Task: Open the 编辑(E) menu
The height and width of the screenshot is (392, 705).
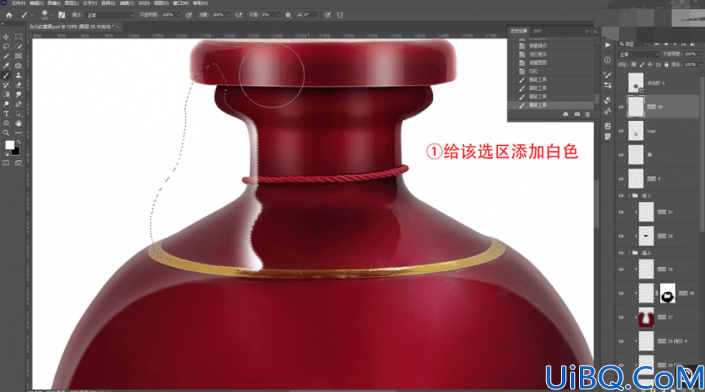Action: point(36,3)
